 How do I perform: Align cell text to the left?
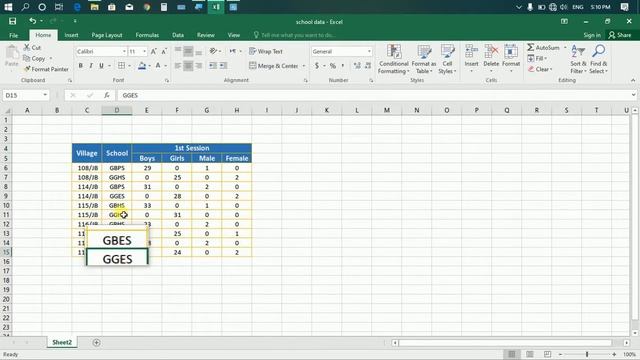click(x=178, y=65)
